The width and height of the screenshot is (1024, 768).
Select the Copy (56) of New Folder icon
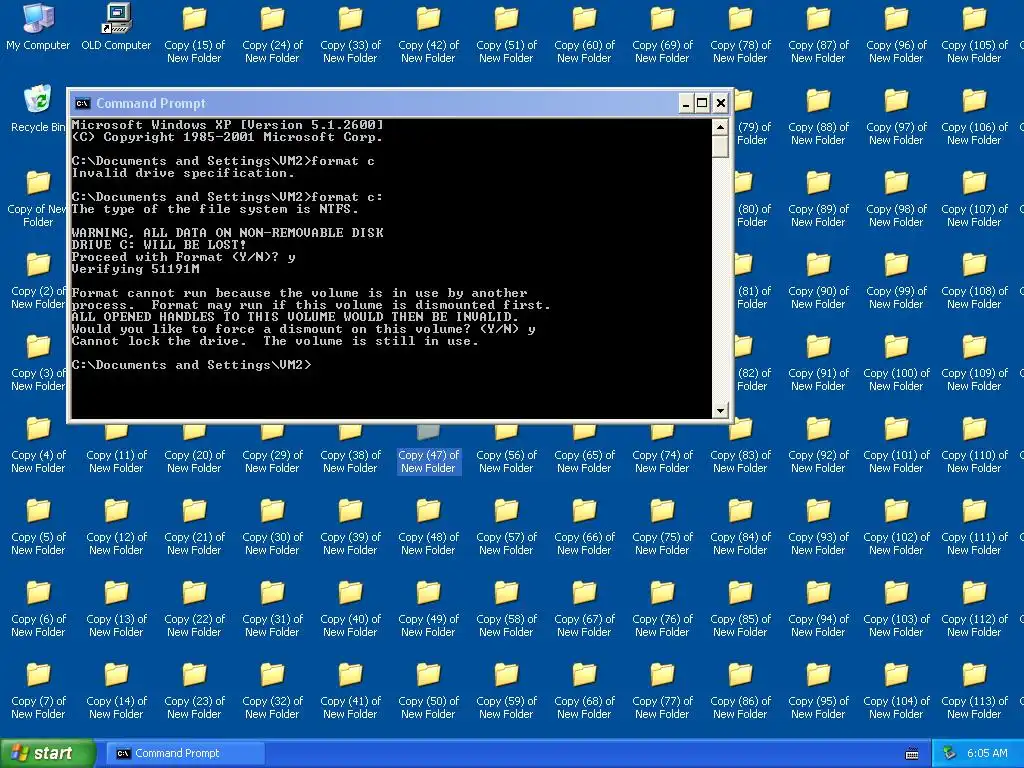click(x=506, y=451)
